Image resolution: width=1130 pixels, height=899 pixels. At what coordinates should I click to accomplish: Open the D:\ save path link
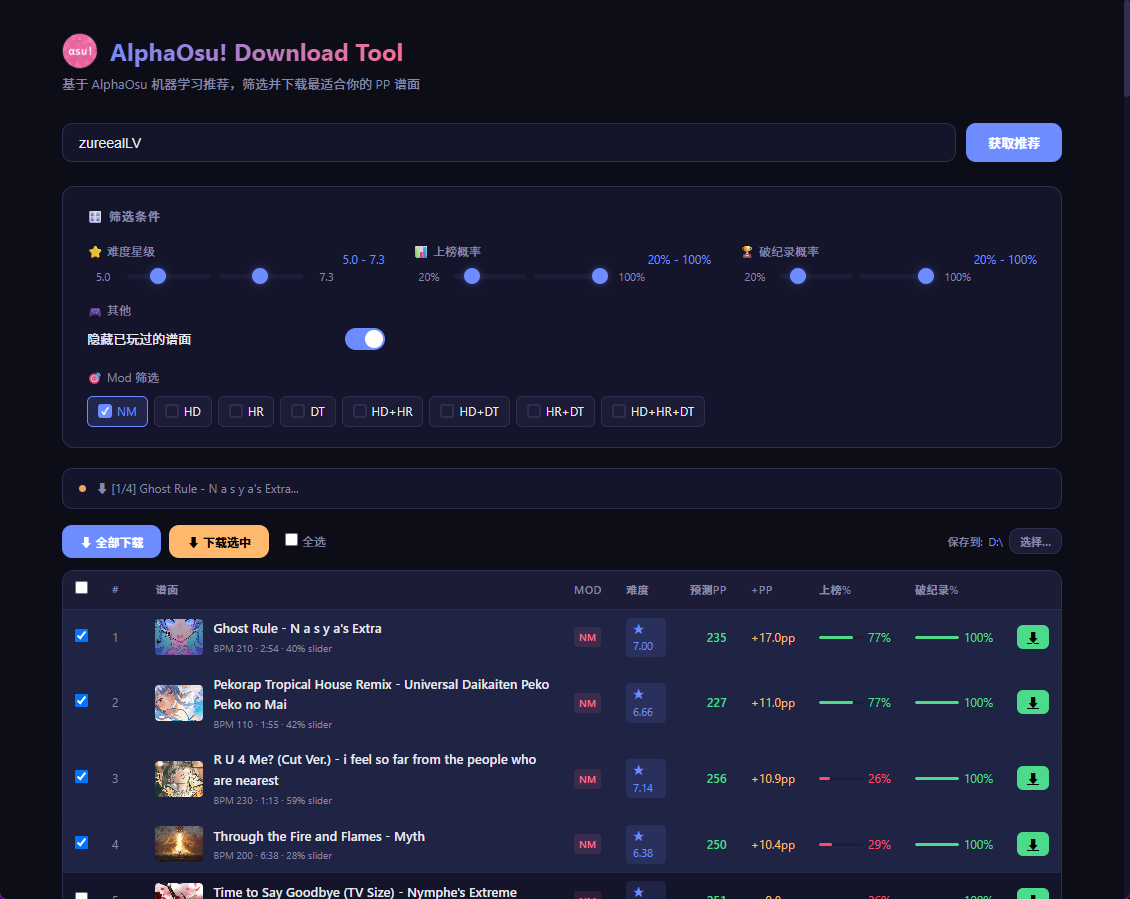(995, 542)
